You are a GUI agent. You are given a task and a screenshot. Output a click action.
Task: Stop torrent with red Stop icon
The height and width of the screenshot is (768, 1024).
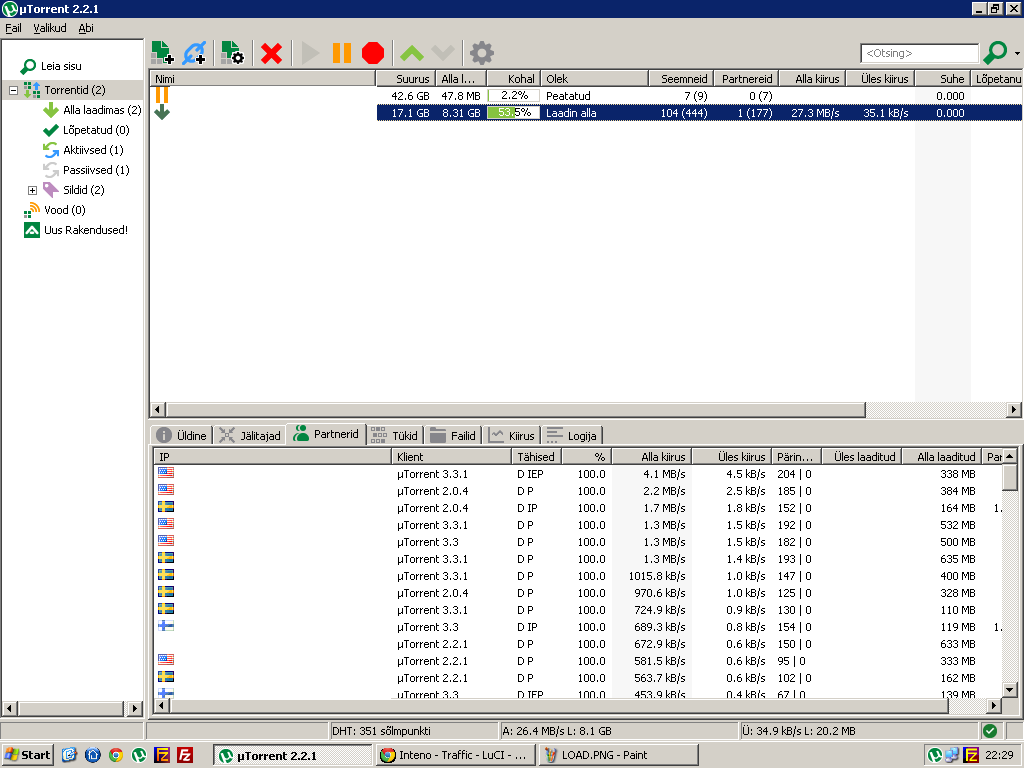373,53
